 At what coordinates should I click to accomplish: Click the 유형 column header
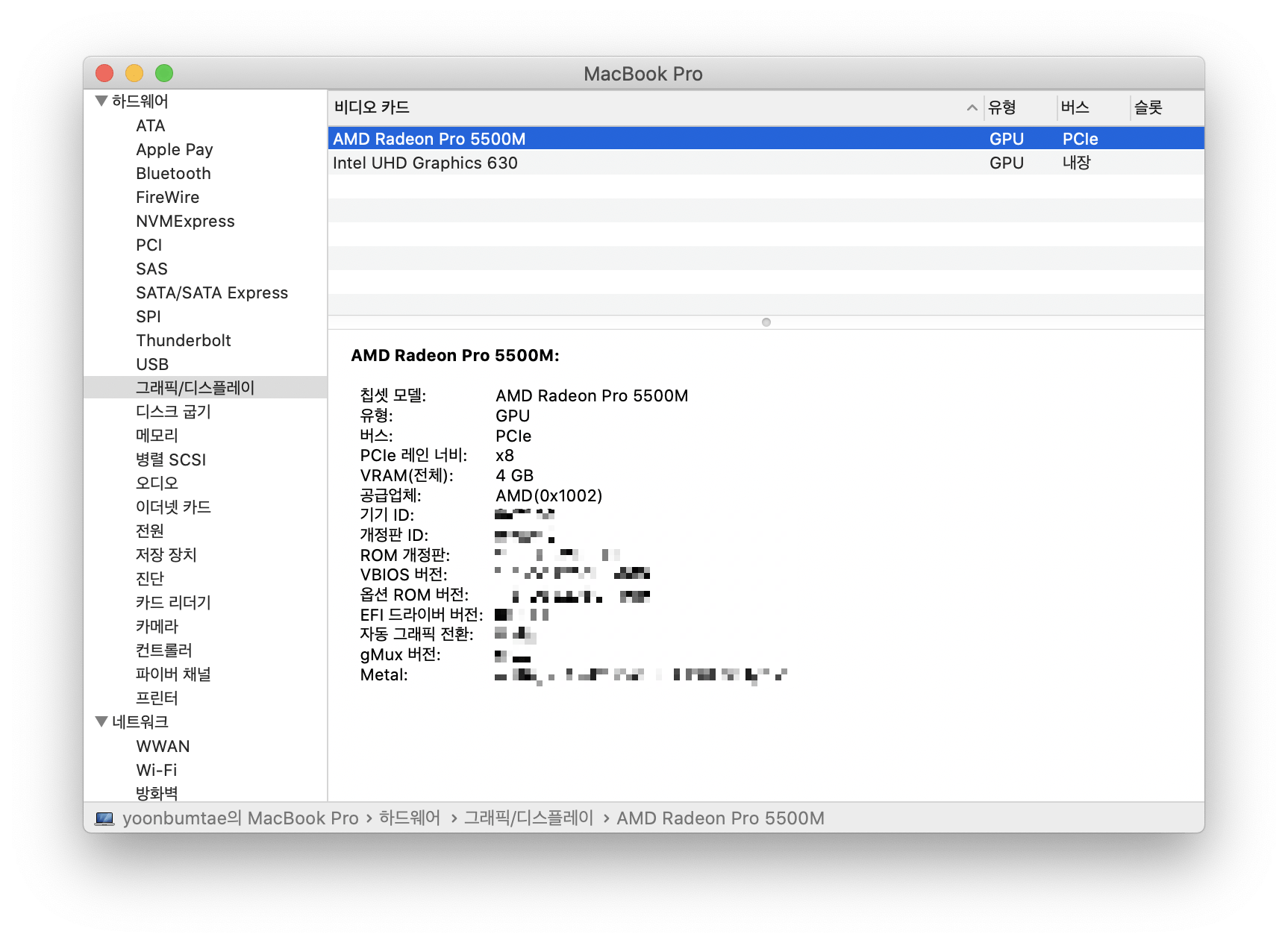(x=1002, y=107)
